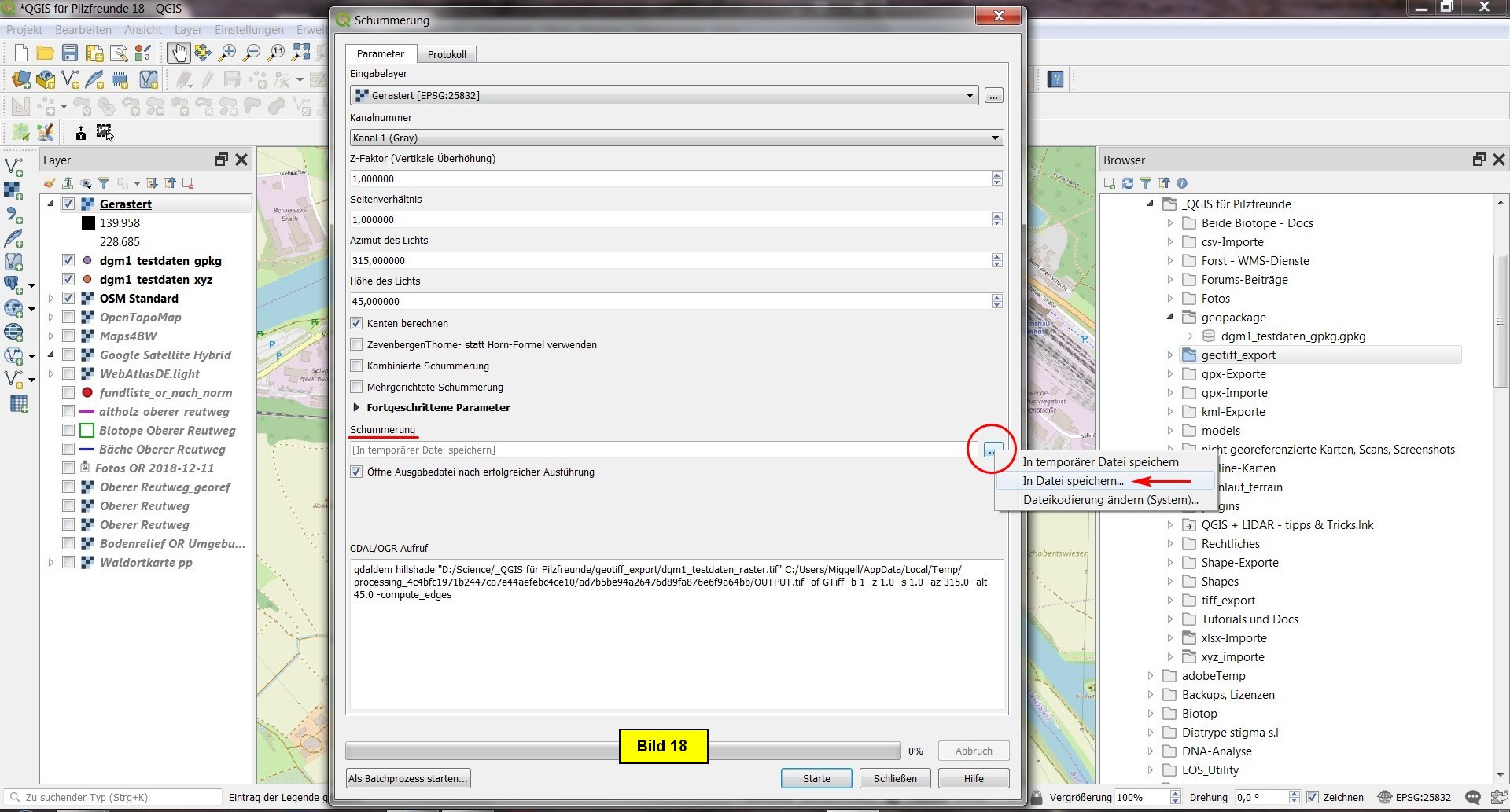This screenshot has height=812, width=1510.
Task: Click the Zoom In magnifier tool
Action: tap(227, 53)
